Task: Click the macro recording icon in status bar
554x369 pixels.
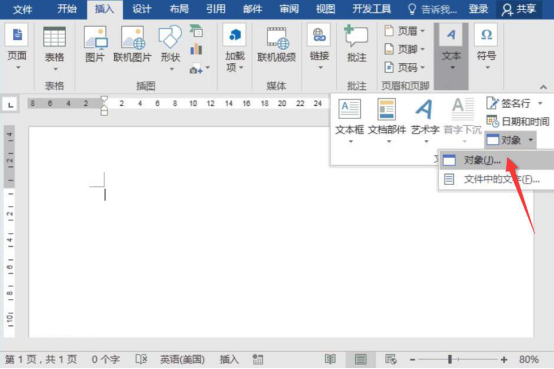Action: pyautogui.click(x=258, y=359)
